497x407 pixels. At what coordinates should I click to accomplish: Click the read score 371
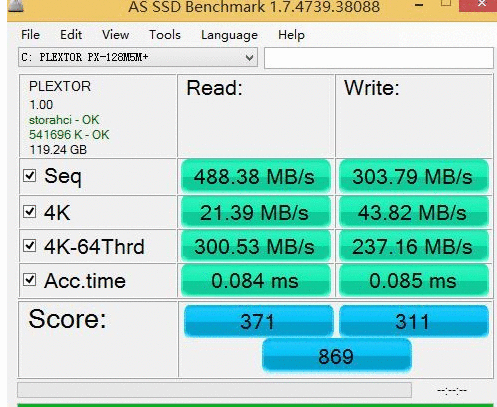pyautogui.click(x=258, y=321)
